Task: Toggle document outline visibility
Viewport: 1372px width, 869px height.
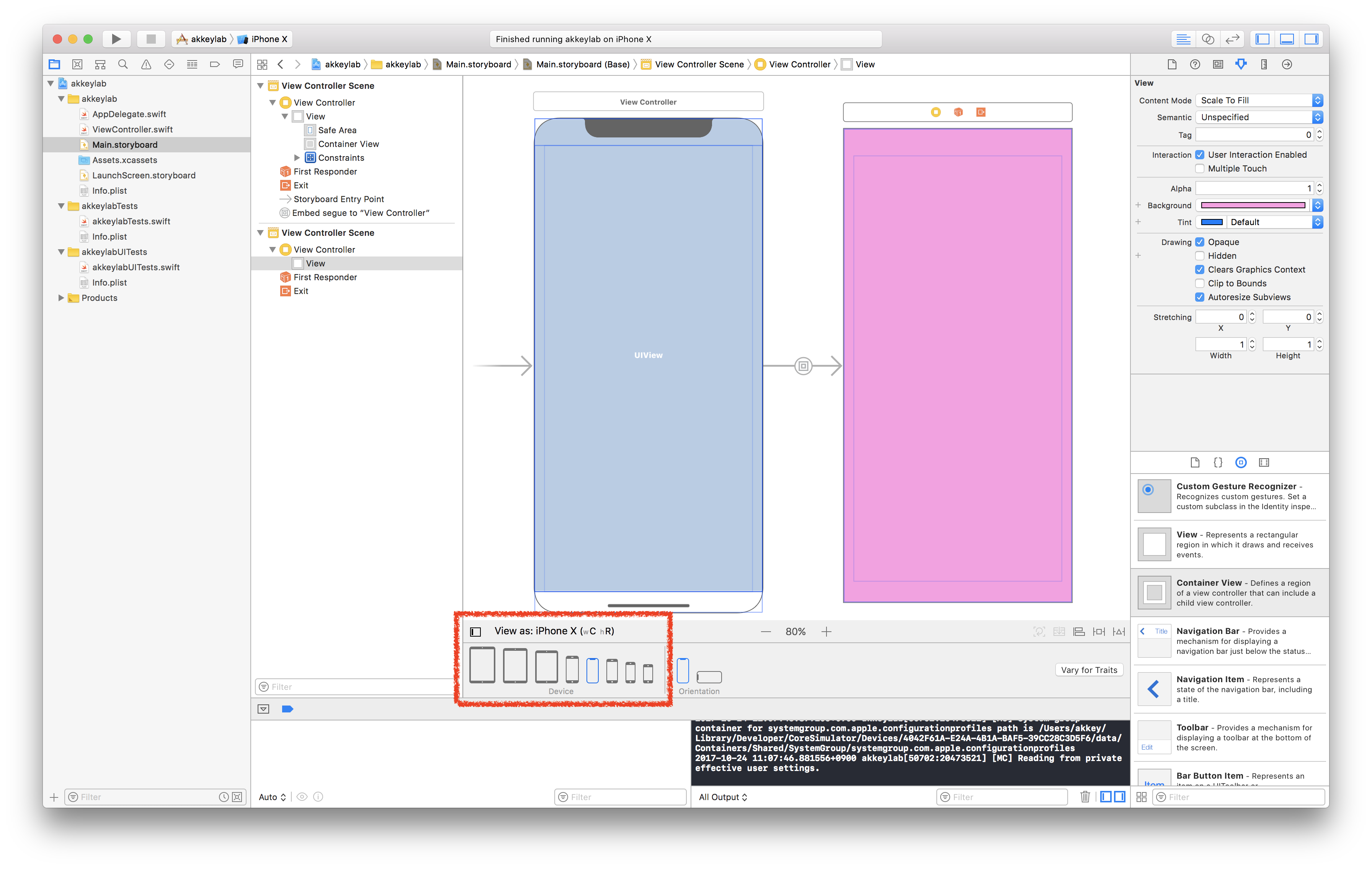Action: point(476,631)
